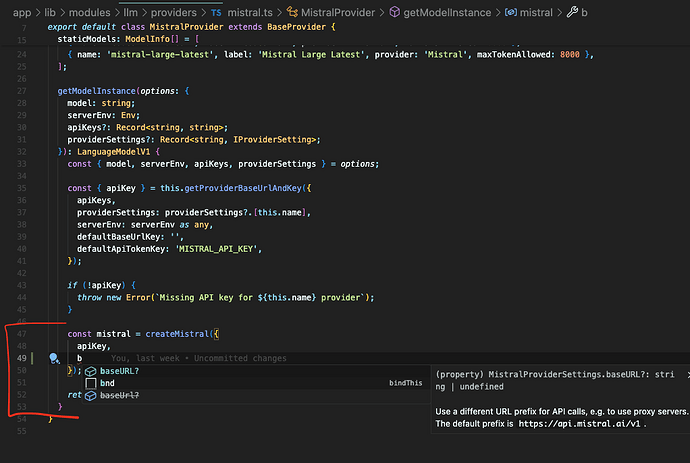
Task: Select the 'b' property breadcrumb
Action: point(584,13)
